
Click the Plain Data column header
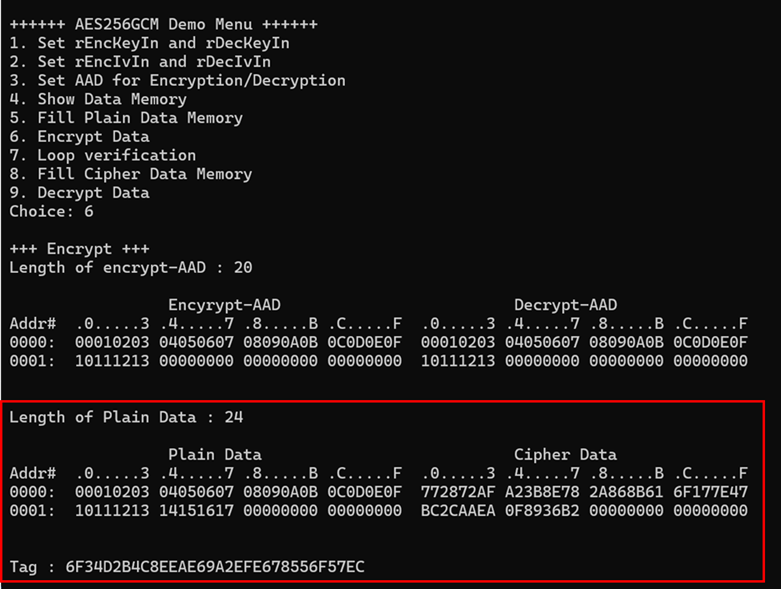pyautogui.click(x=215, y=454)
